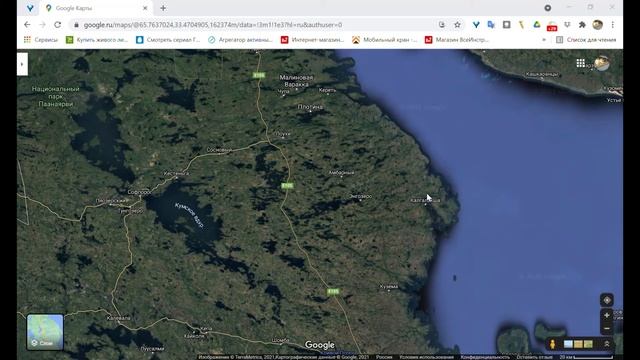Open the 'Интернет-магазин' bookmark
This screenshot has width=640, height=360.
point(312,40)
